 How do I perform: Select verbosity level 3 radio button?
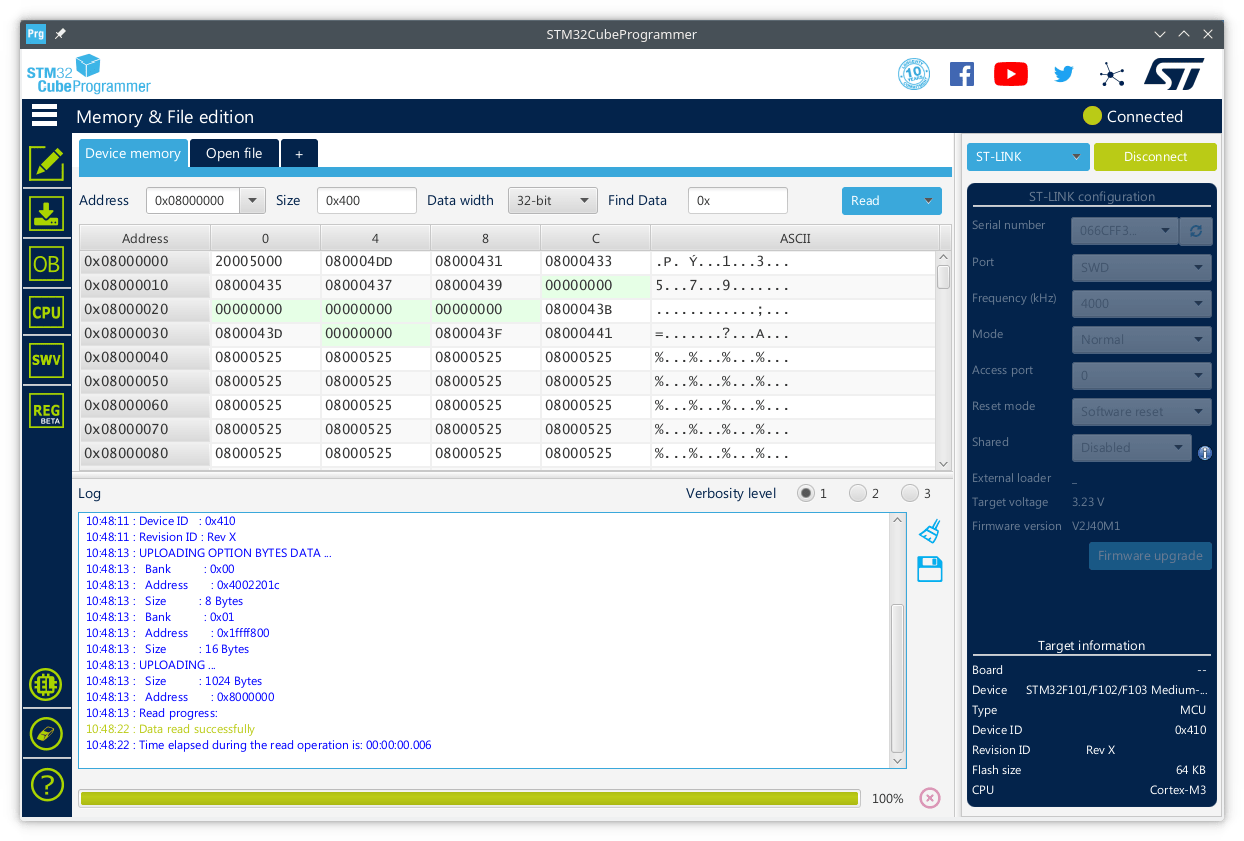(910, 493)
